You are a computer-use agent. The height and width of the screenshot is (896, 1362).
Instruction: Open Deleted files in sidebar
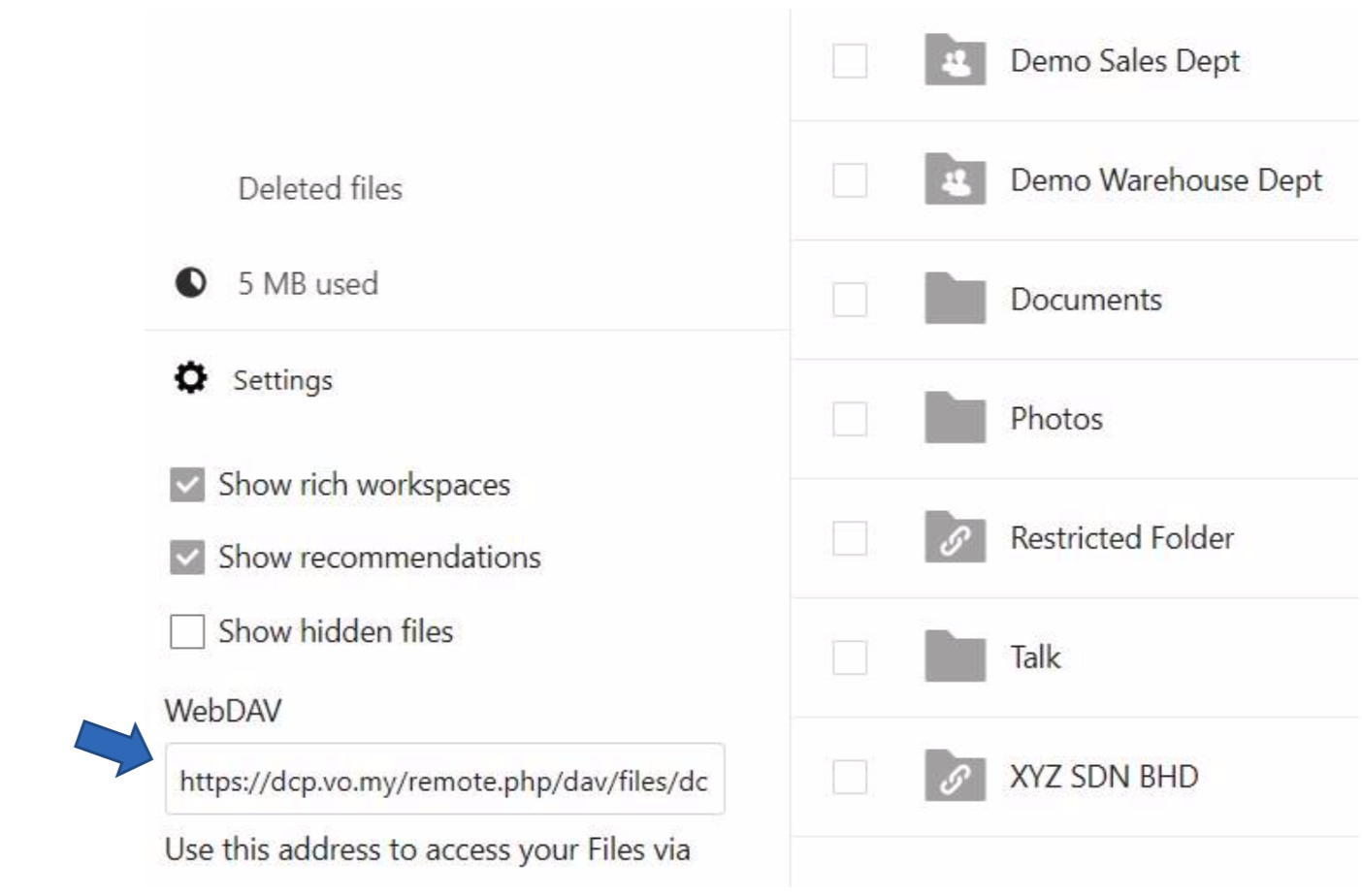tap(320, 189)
